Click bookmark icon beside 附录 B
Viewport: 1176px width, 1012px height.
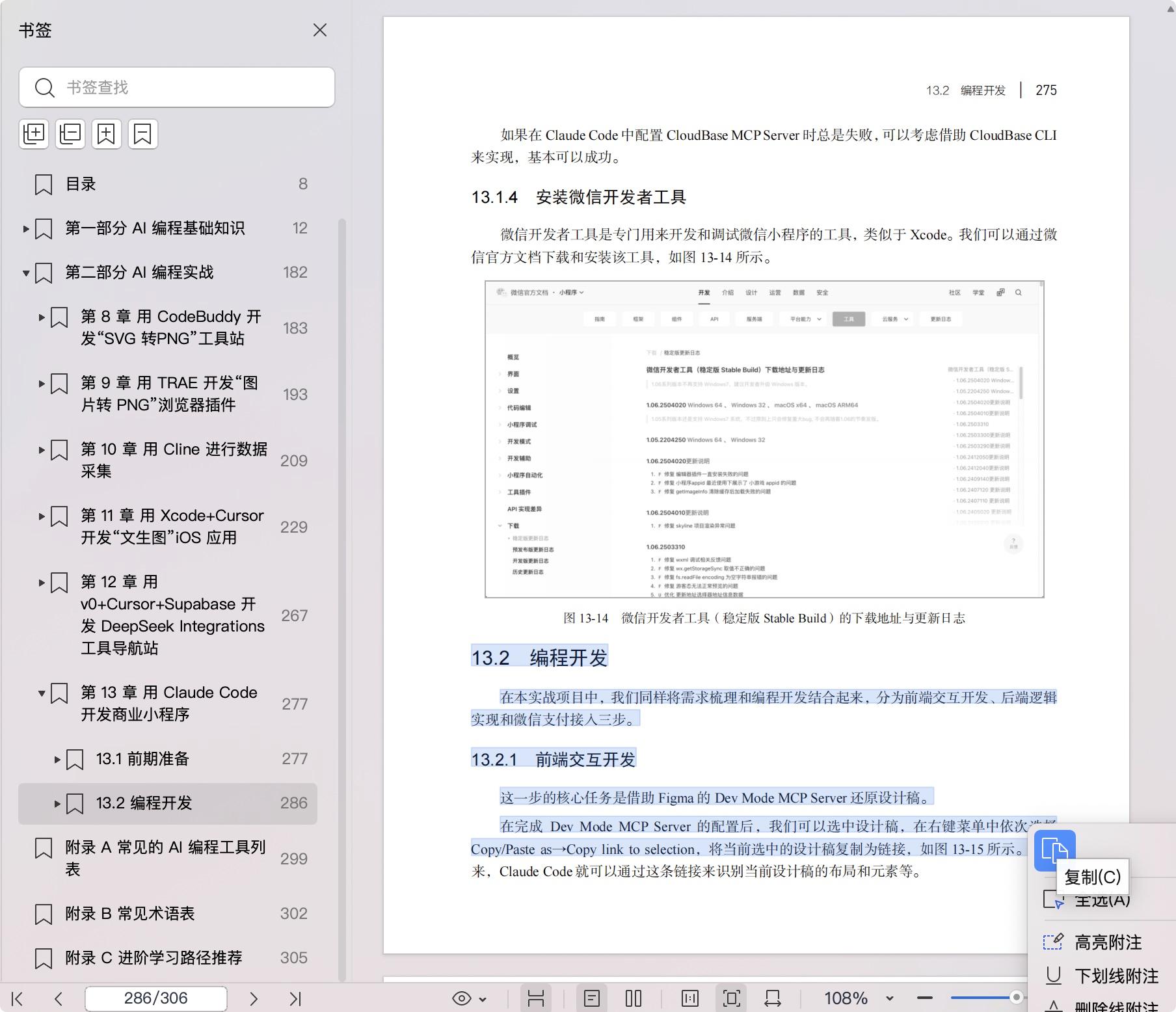click(44, 914)
